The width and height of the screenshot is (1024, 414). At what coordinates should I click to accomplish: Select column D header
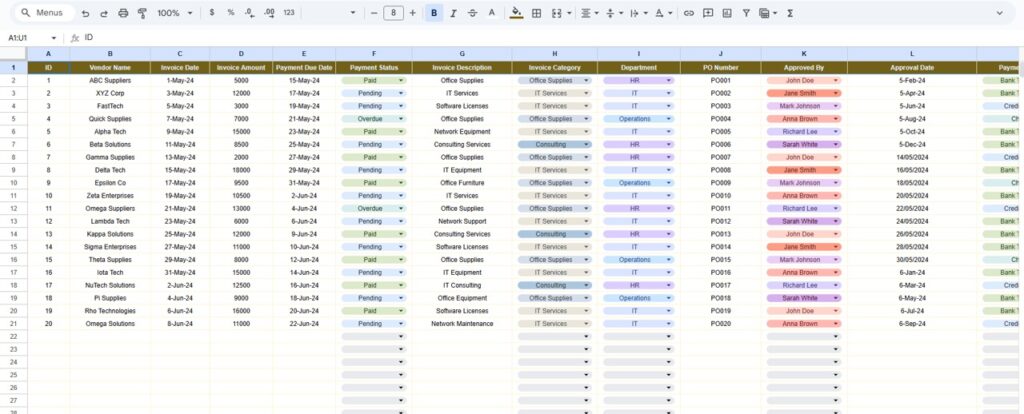click(x=241, y=54)
